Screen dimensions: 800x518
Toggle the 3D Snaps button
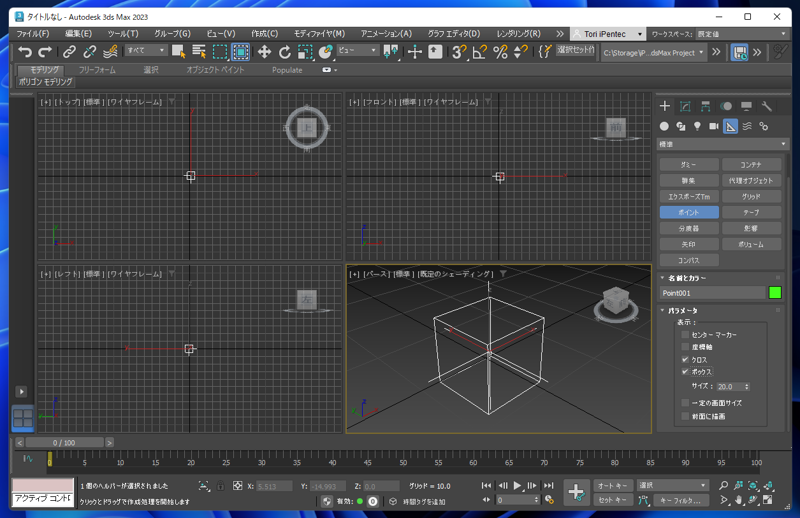pos(459,52)
